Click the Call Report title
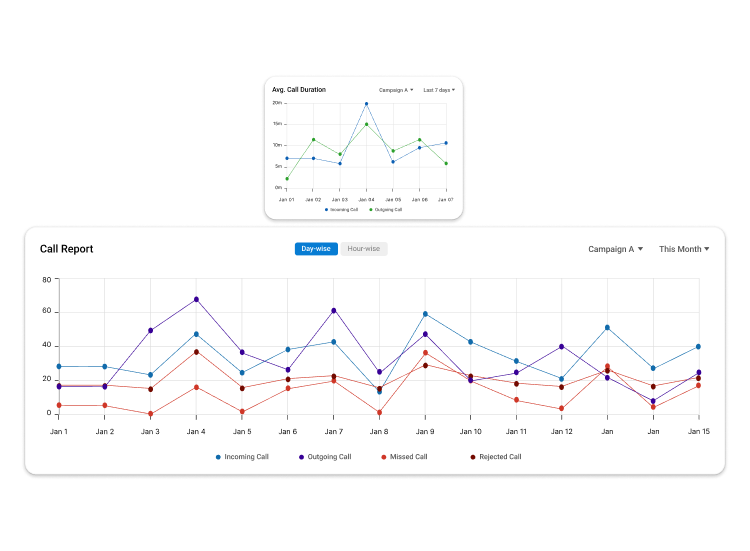The height and width of the screenshot is (551, 750). 66,249
